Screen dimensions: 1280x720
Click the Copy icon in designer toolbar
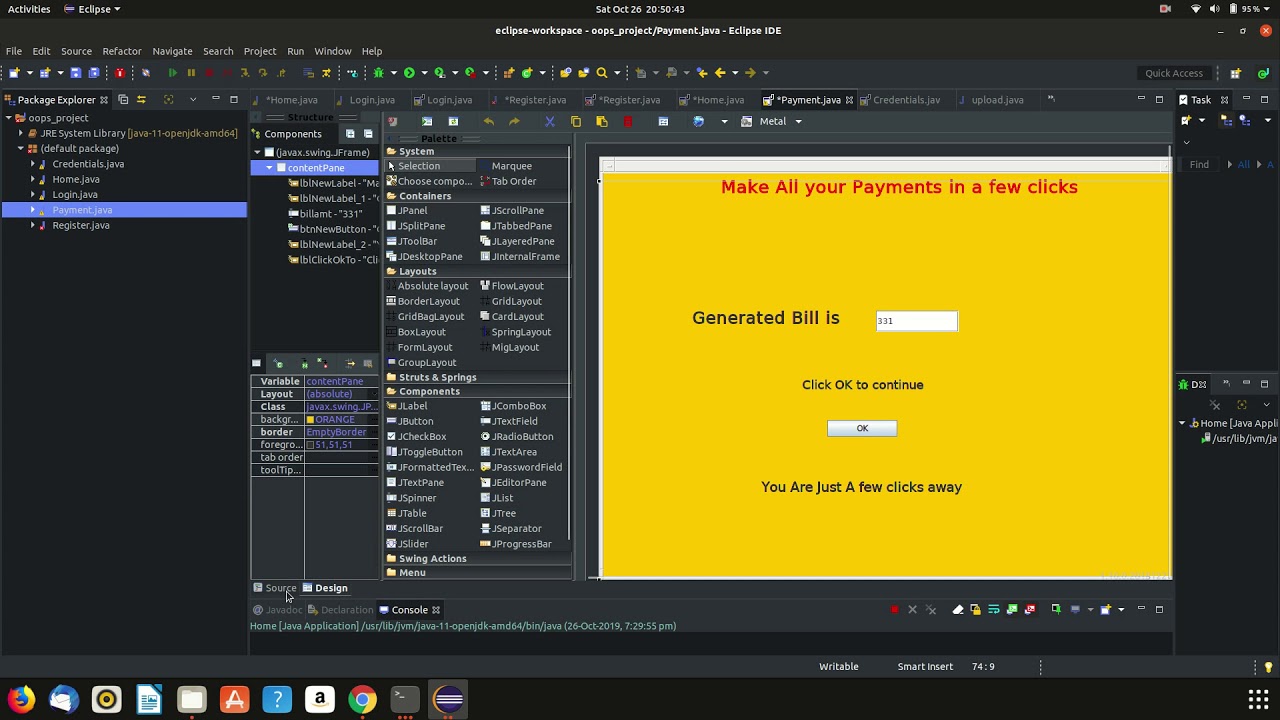point(575,121)
